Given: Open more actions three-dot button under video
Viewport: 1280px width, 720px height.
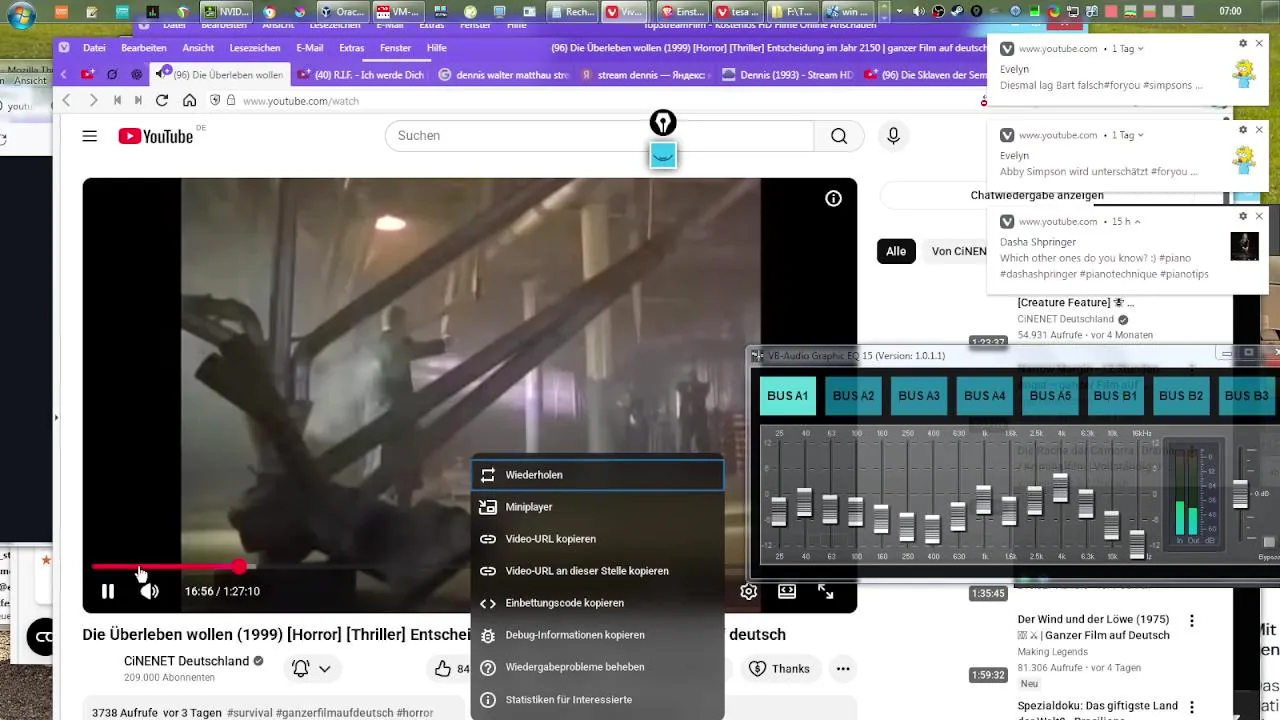Looking at the screenshot, I should [843, 668].
